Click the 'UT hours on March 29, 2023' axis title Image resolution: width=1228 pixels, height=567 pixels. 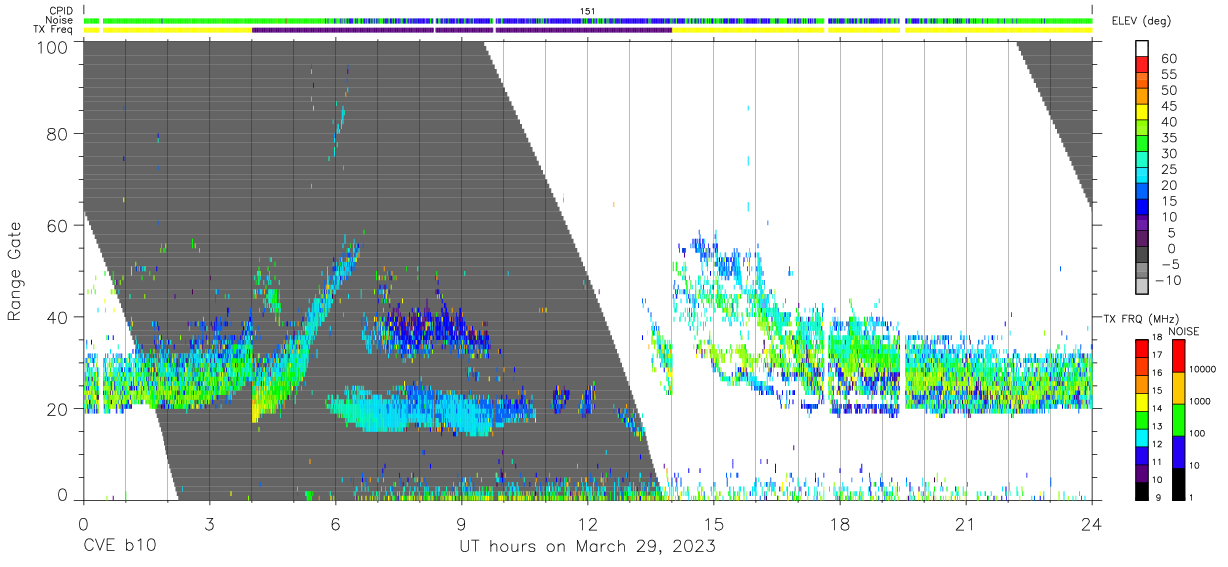[587, 547]
